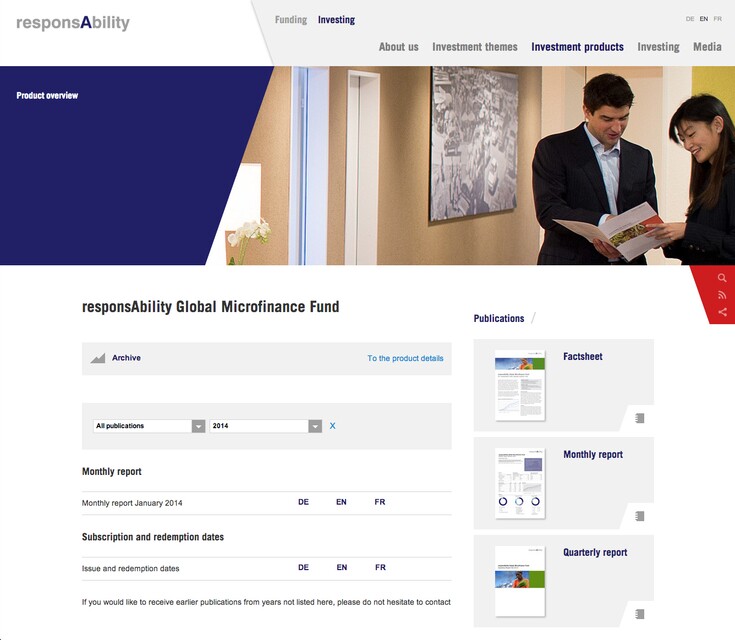Open Monthly report January 2014 in EN
The height and width of the screenshot is (640, 735).
[341, 502]
